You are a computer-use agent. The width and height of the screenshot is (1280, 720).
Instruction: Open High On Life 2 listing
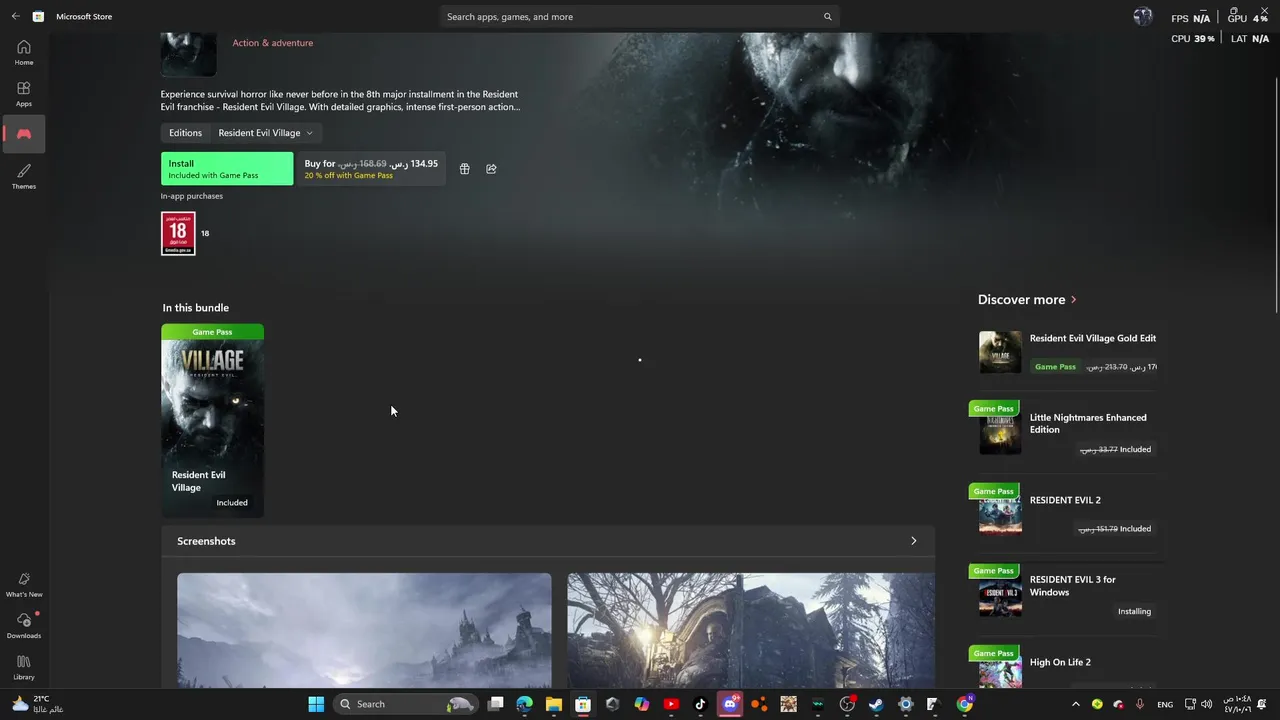click(x=1067, y=668)
